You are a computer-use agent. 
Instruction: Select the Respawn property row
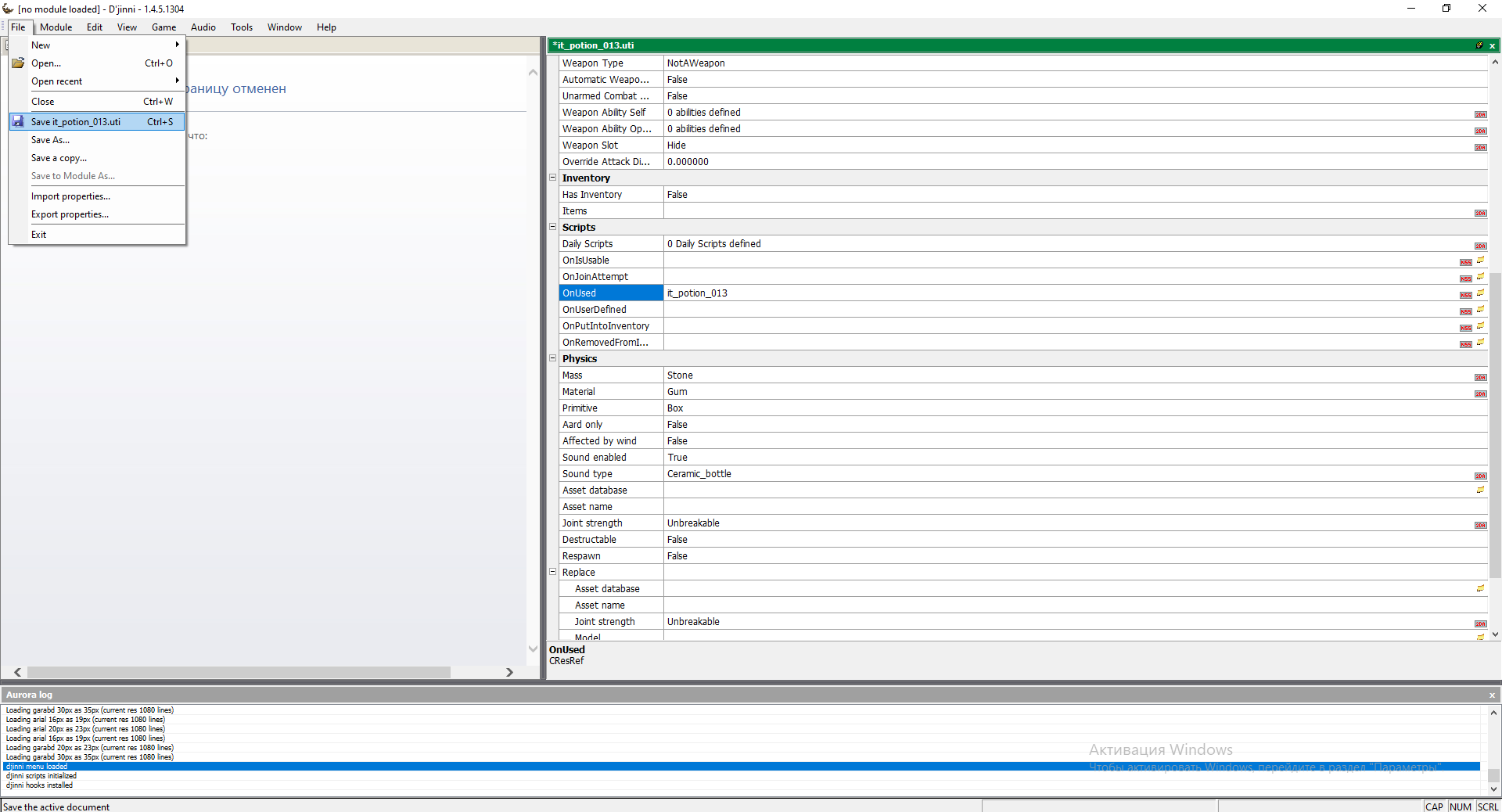point(1023,555)
